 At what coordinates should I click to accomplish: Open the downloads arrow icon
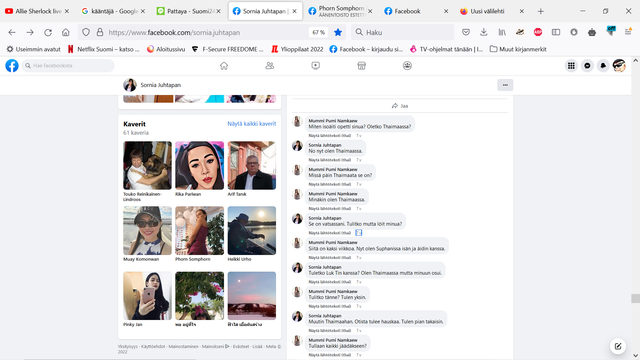coord(484,32)
